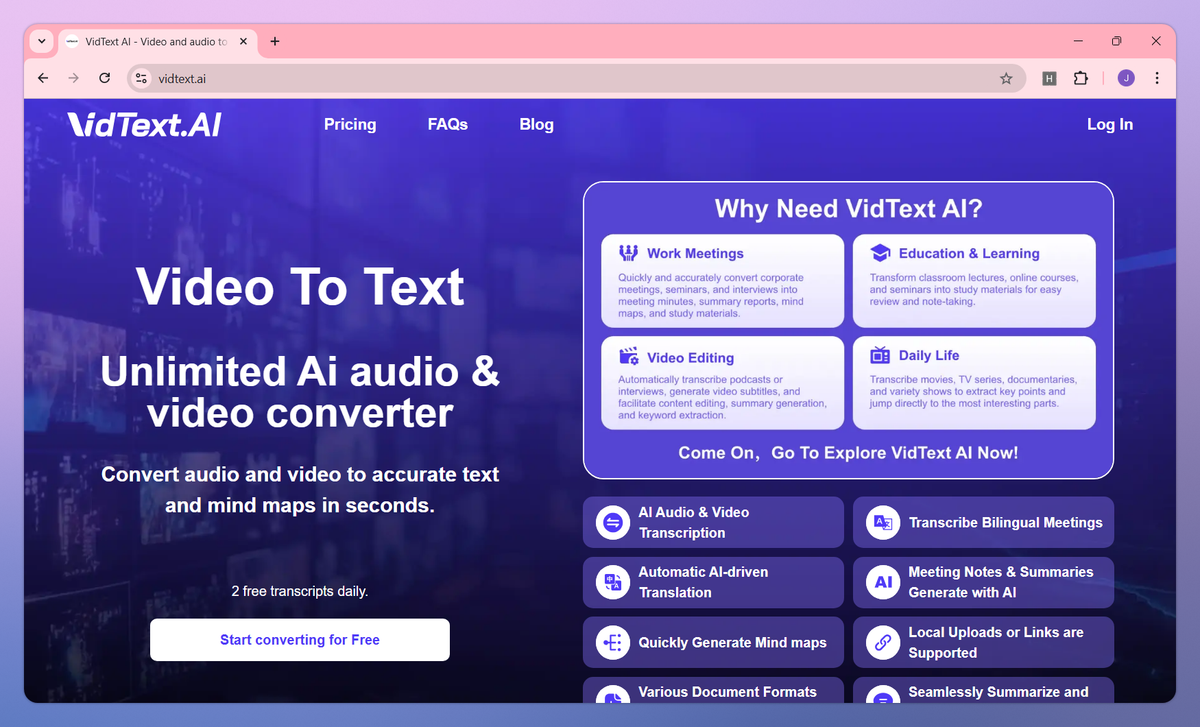
Task: Click the VidText.AI logo
Action: point(145,124)
